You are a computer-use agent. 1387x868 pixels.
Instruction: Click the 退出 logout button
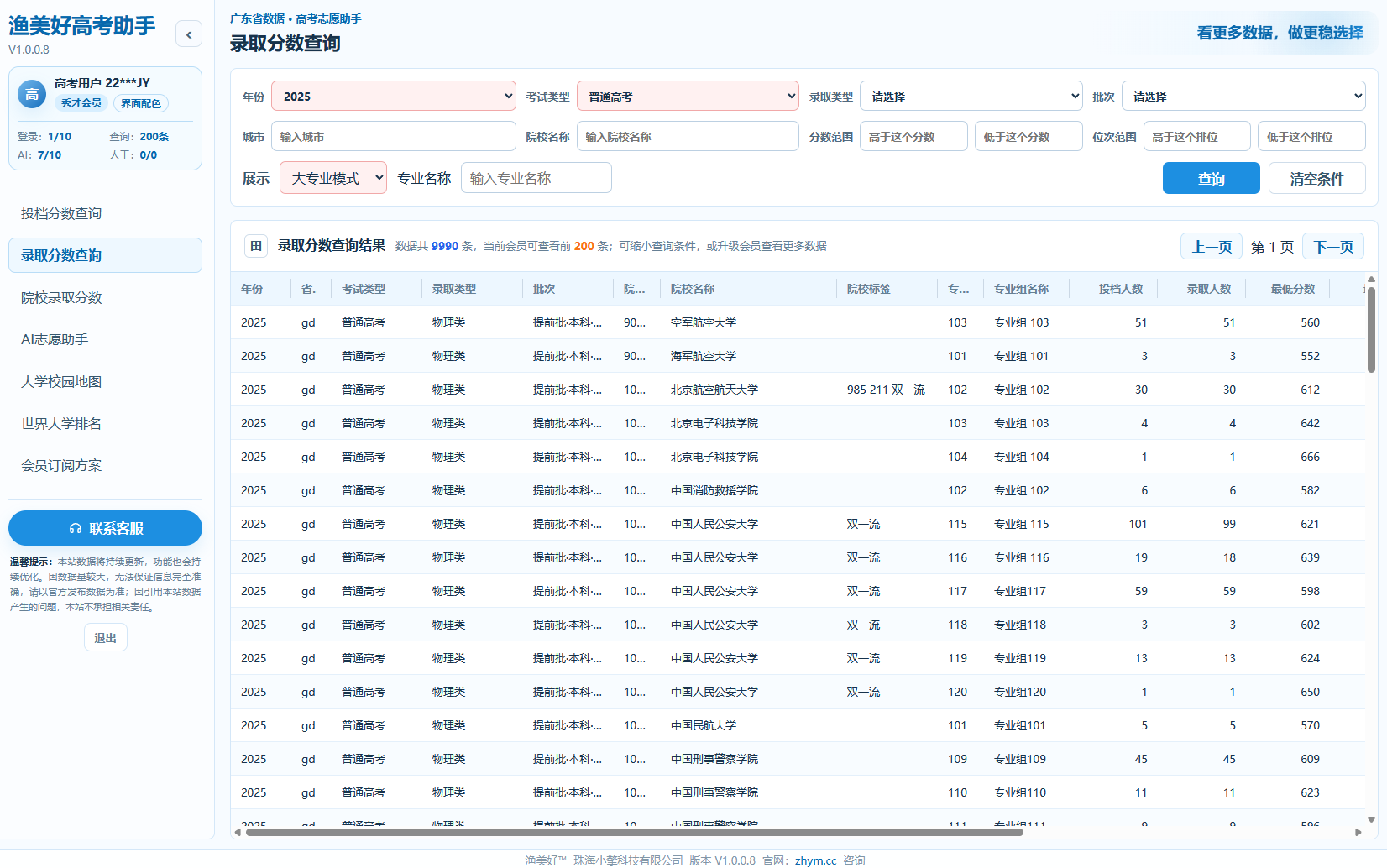coord(106,638)
